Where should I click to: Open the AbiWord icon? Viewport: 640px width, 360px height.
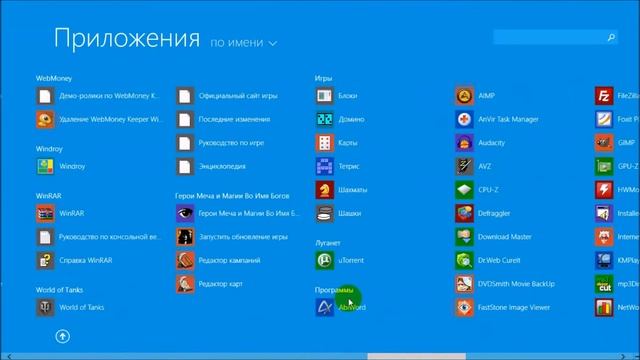[x=324, y=307]
